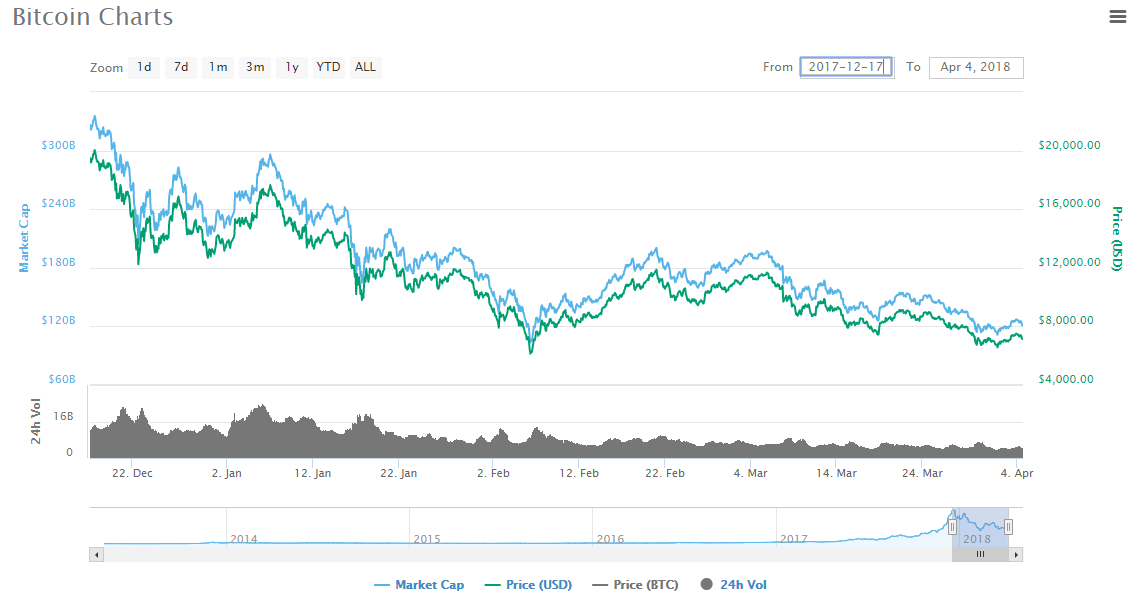Click the navigator left scroll arrow
Image resolution: width=1137 pixels, height=599 pixels.
[96, 555]
